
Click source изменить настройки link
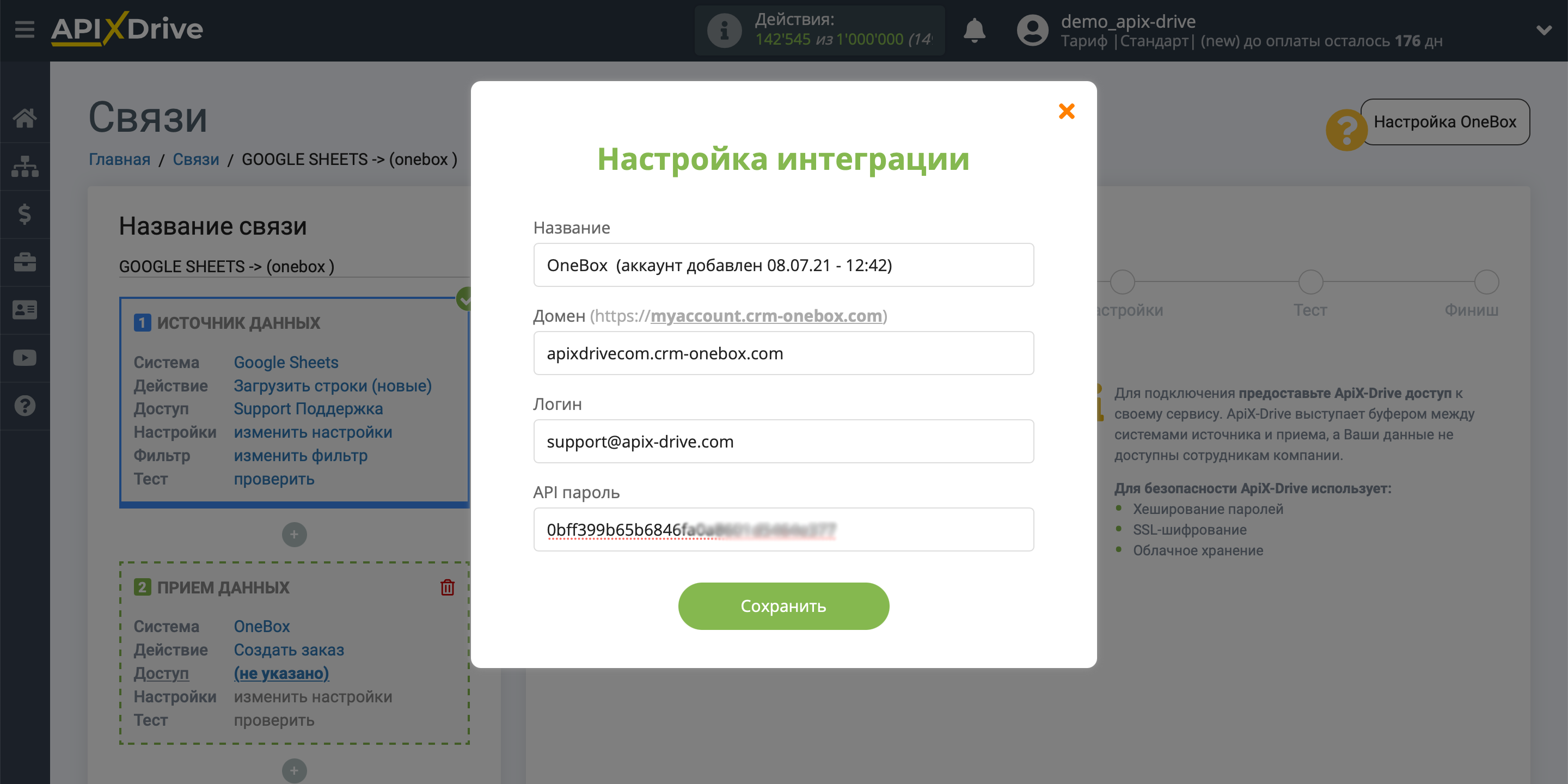pos(313,432)
